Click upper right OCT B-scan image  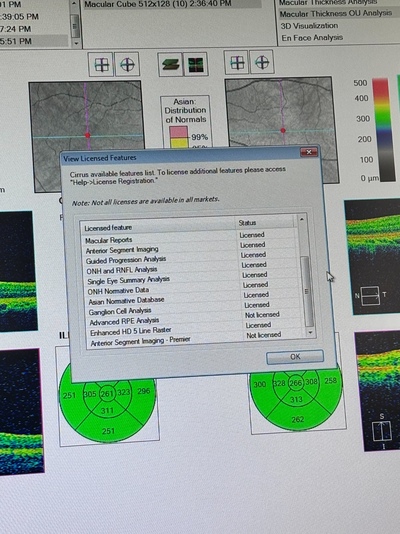tap(373, 257)
